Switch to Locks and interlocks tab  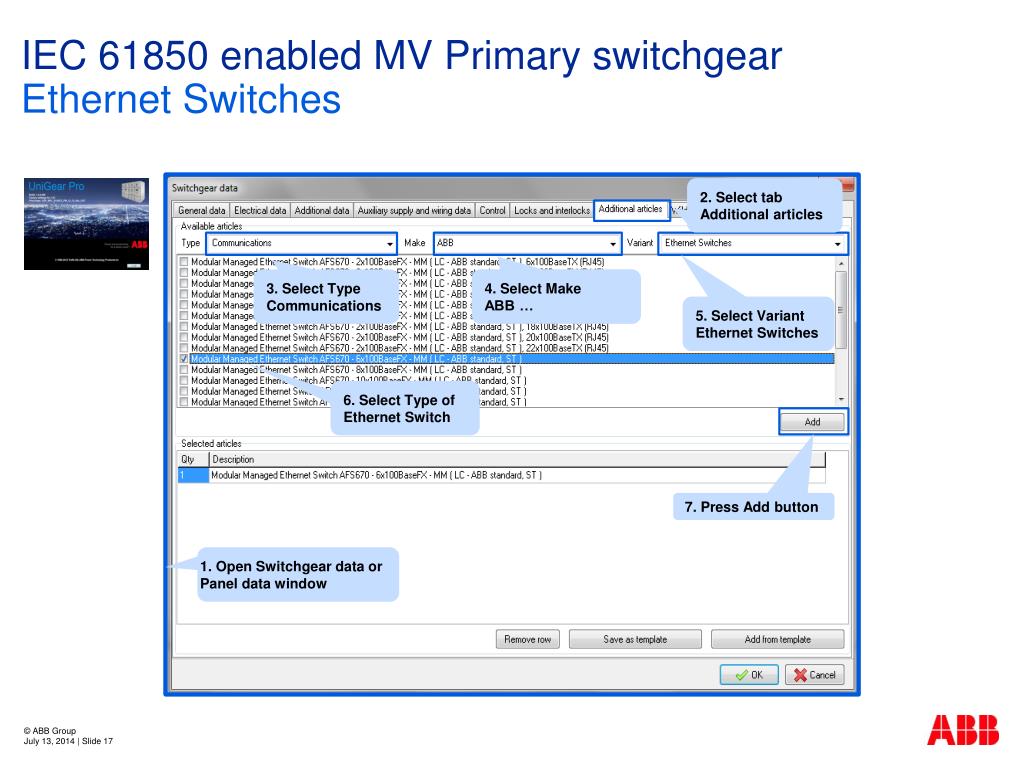552,210
